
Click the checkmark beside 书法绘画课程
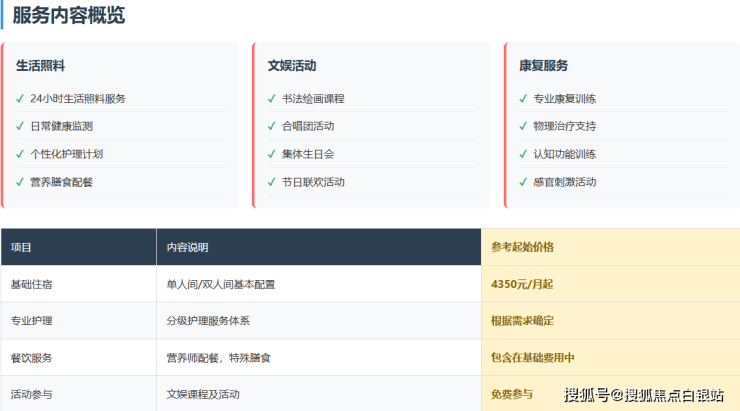coord(272,99)
